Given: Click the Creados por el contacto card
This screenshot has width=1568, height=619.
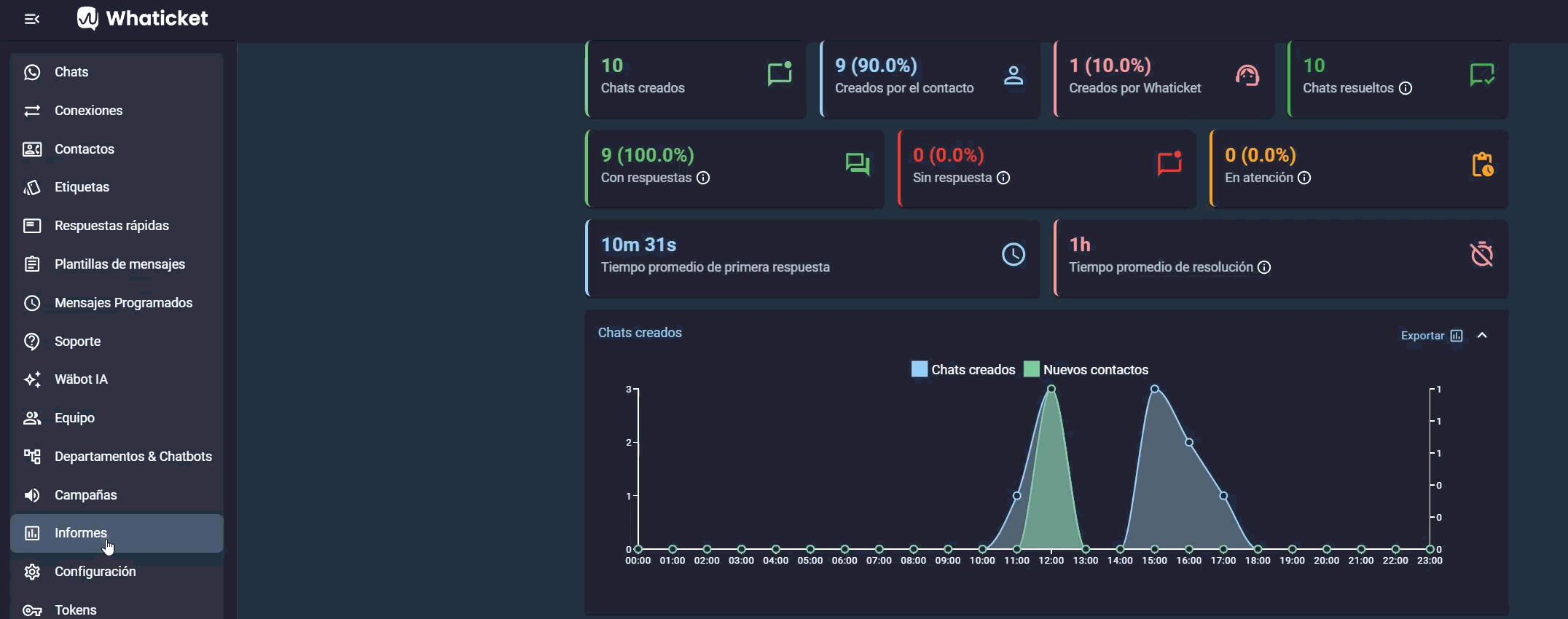Looking at the screenshot, I should 930,79.
